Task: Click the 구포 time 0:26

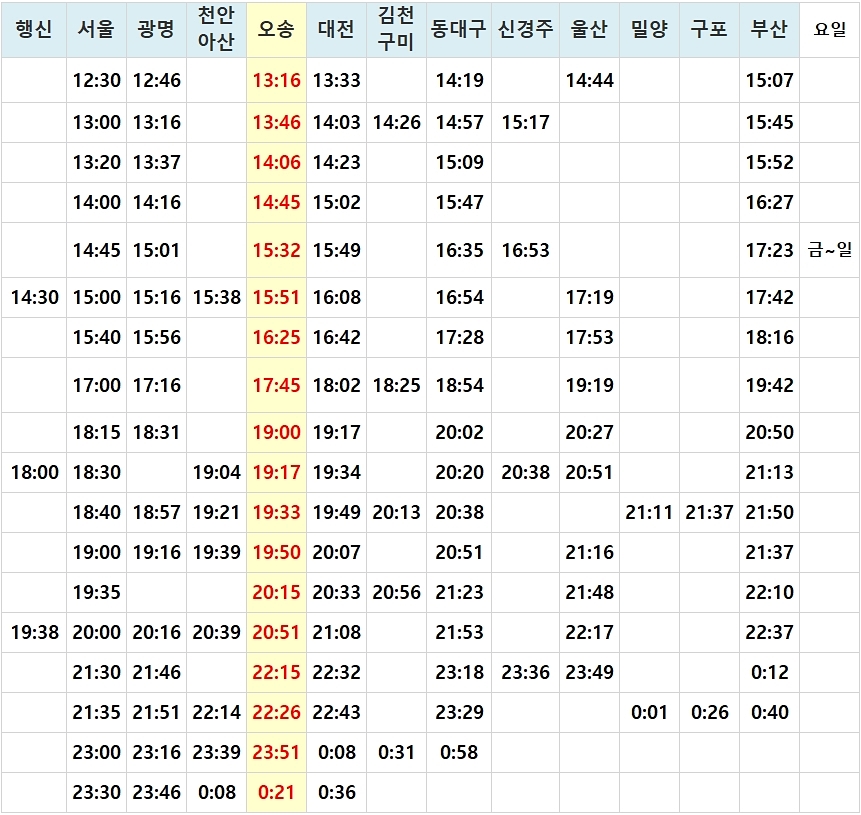Action: 709,712
